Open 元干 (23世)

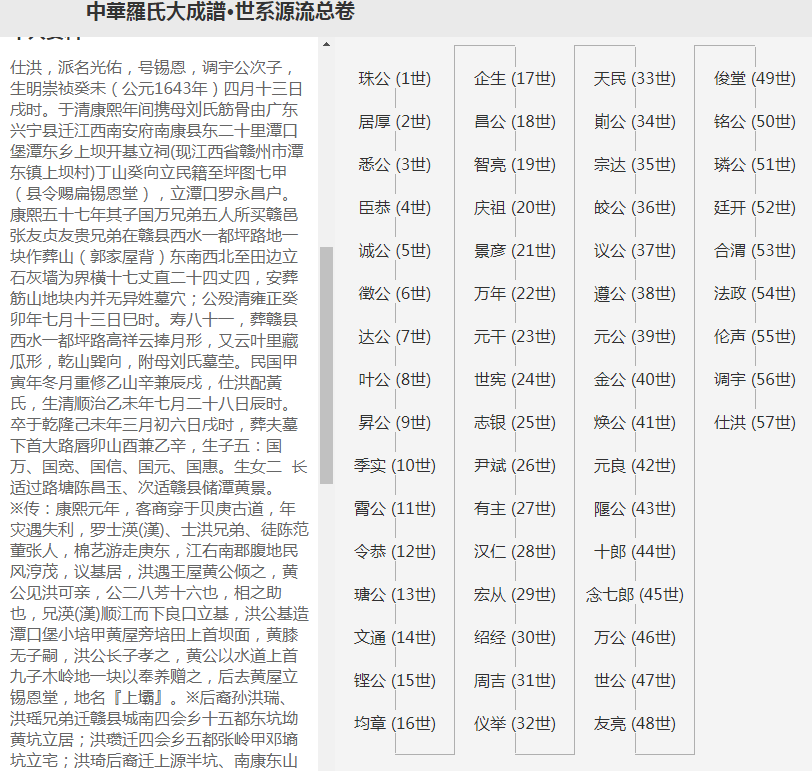[x=515, y=337]
